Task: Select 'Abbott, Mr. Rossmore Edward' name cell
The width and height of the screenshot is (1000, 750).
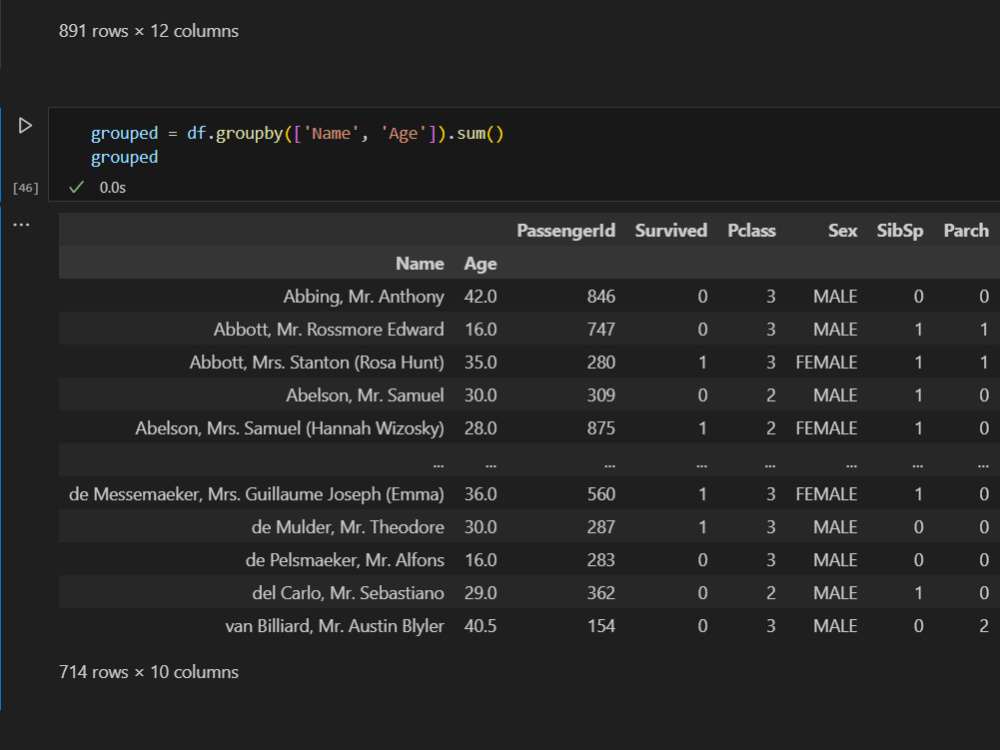Action: [328, 329]
